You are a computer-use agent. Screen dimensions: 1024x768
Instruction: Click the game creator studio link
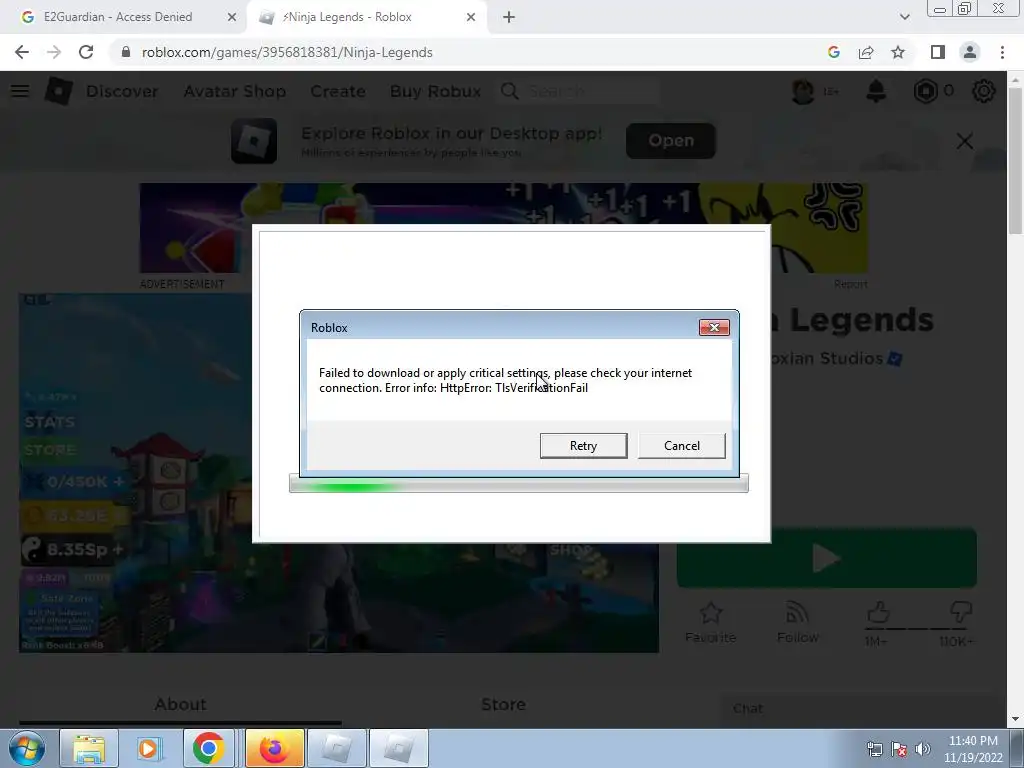coord(825,359)
